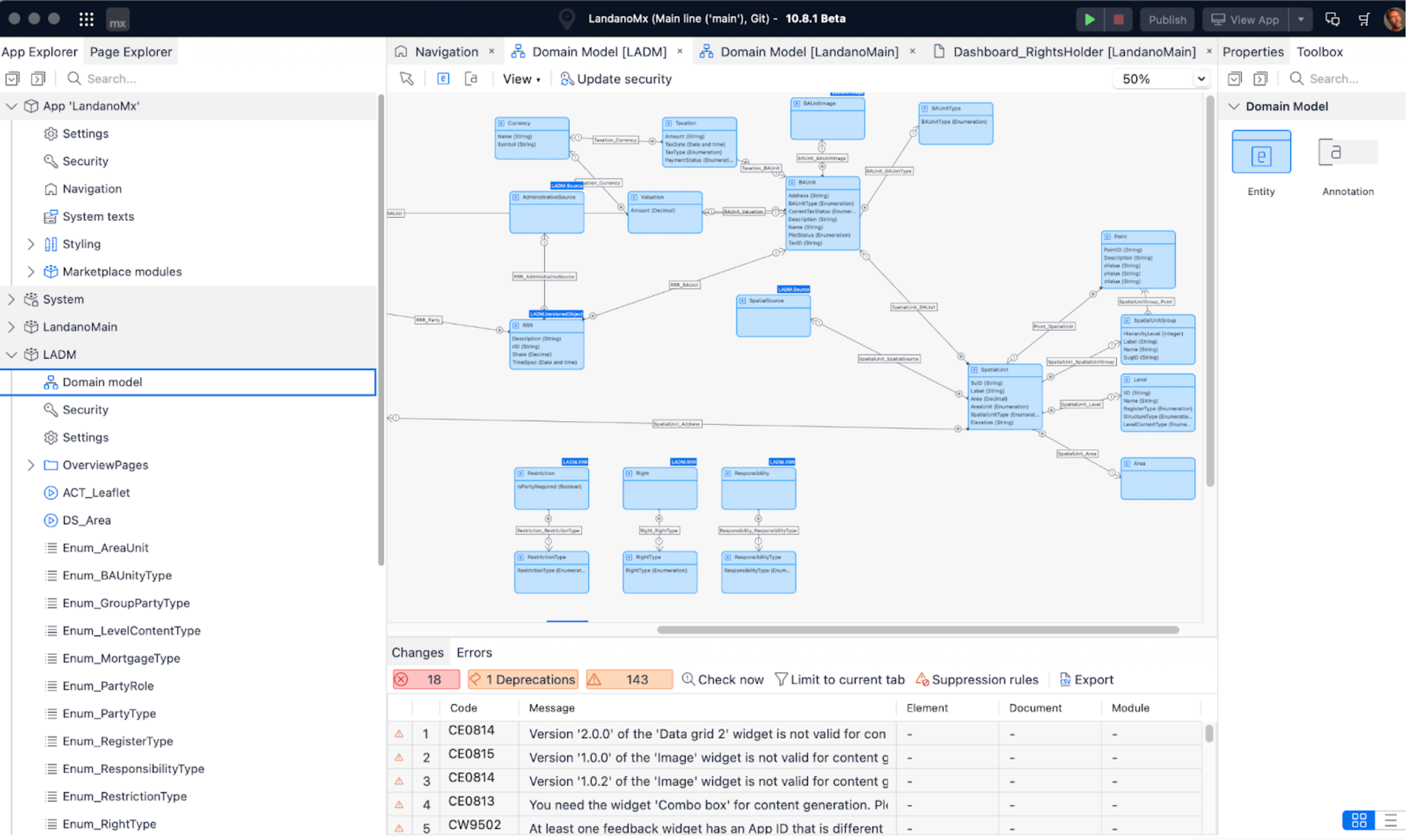Collapse the App 'LandanoMx' node

(11, 106)
